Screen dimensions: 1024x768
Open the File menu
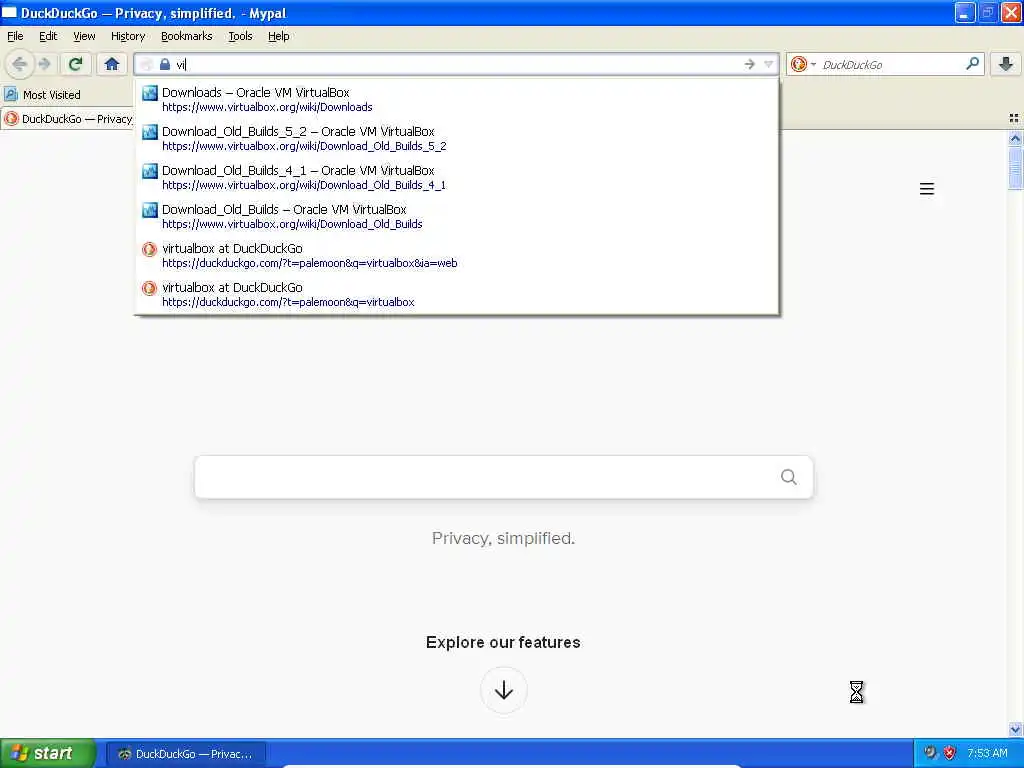(15, 36)
